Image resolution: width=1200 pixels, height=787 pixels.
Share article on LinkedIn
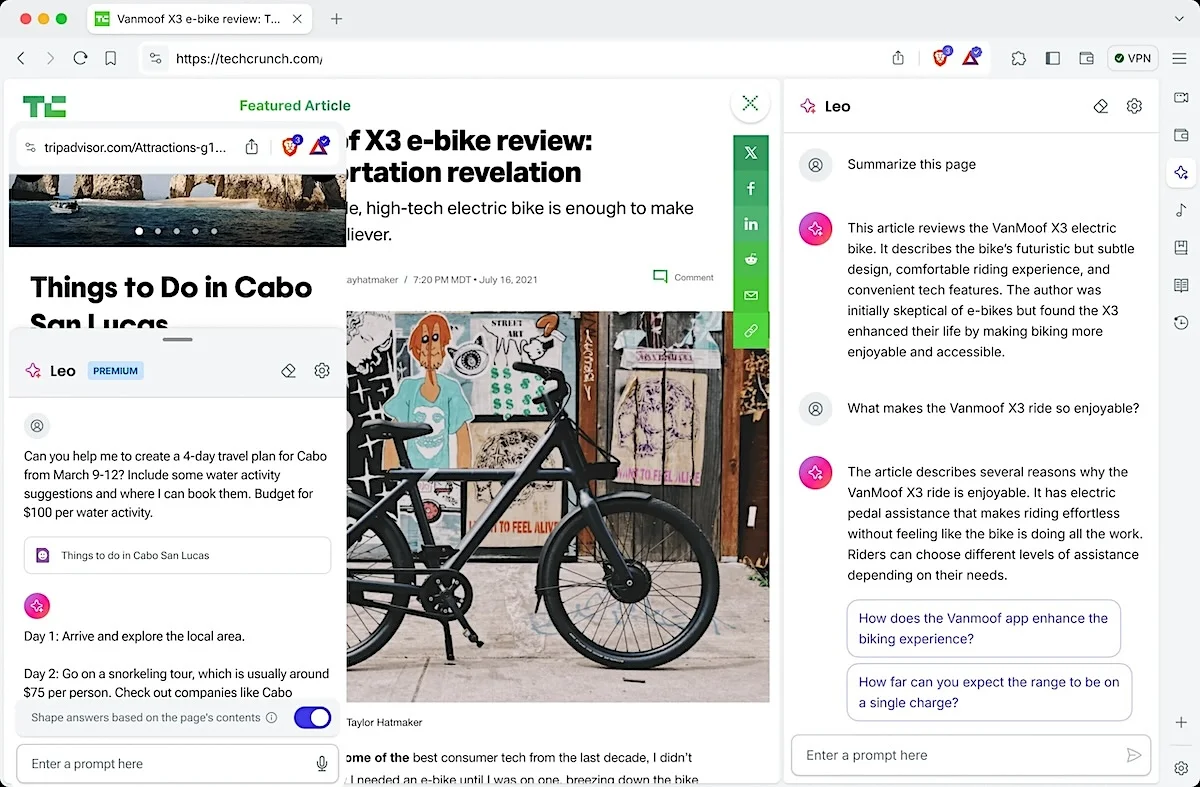tap(751, 224)
